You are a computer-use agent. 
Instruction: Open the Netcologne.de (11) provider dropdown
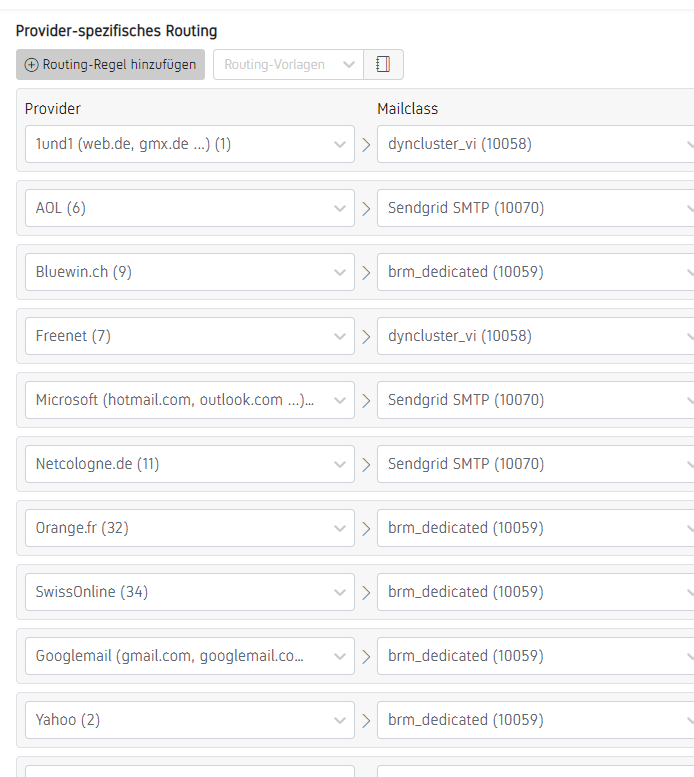coord(189,464)
